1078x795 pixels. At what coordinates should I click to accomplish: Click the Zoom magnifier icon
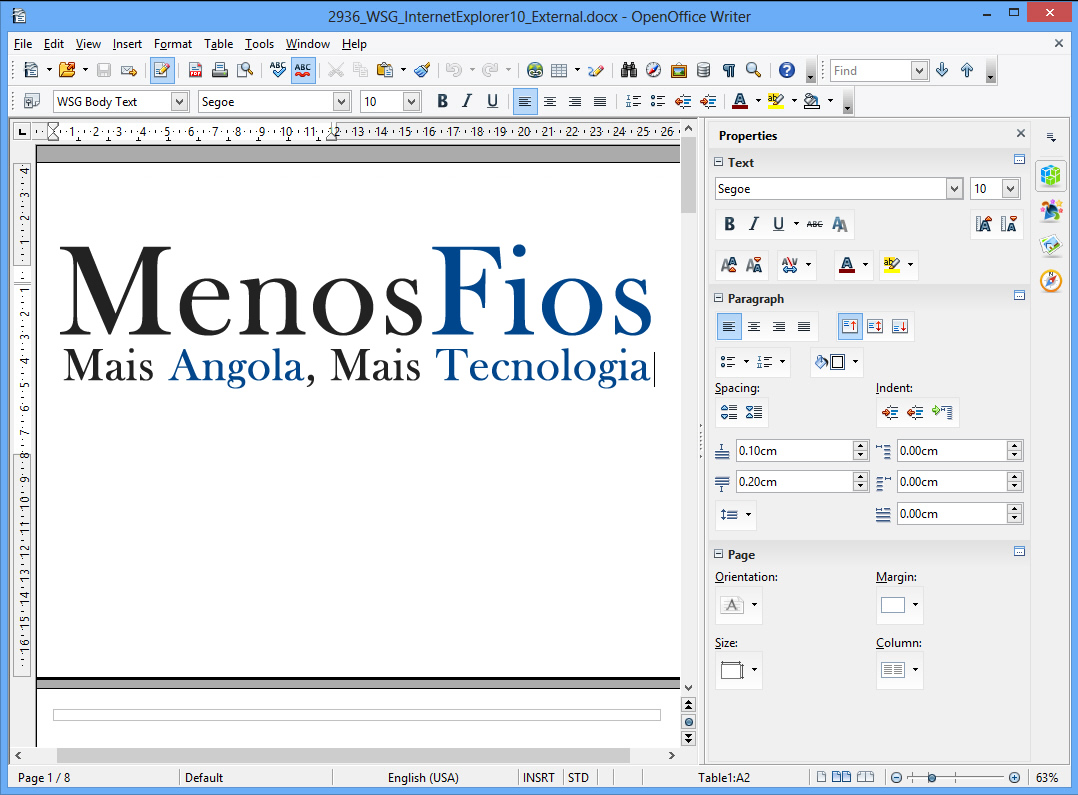coord(754,70)
